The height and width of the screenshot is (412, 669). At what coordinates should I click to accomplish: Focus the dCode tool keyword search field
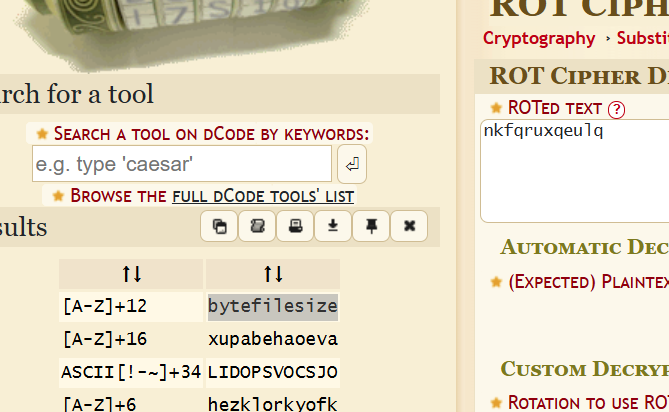coord(182,164)
